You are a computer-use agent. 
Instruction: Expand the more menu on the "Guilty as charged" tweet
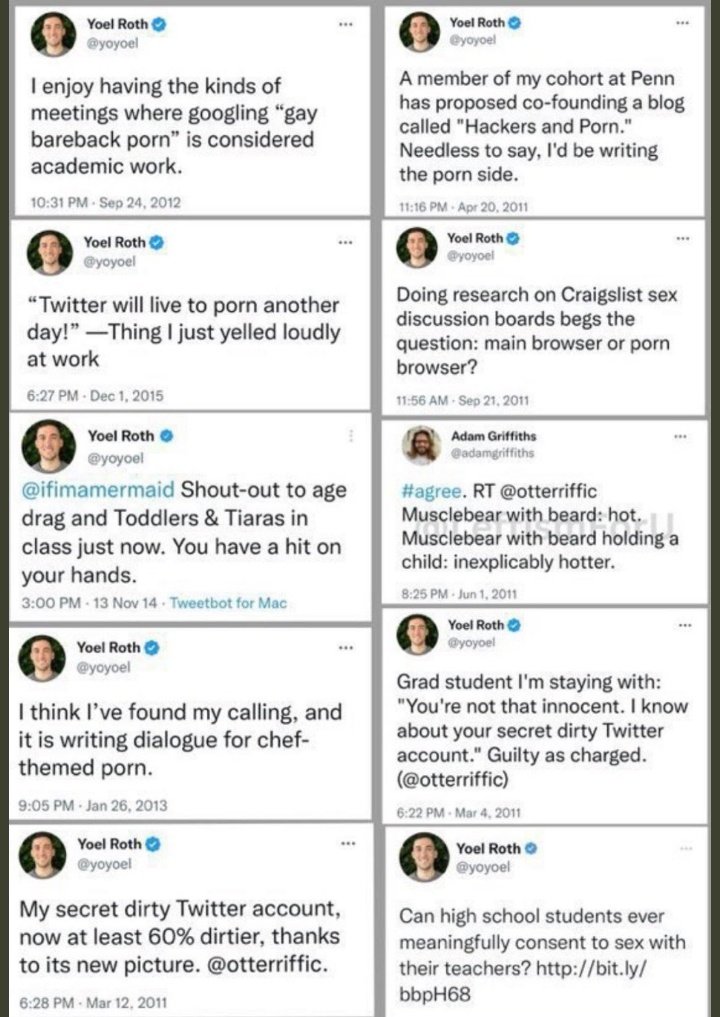click(x=682, y=625)
